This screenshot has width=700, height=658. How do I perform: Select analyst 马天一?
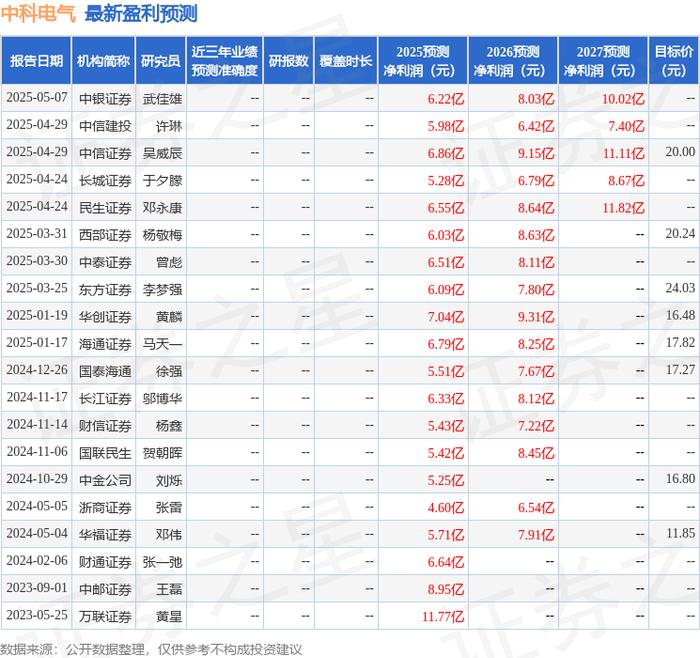click(x=162, y=344)
